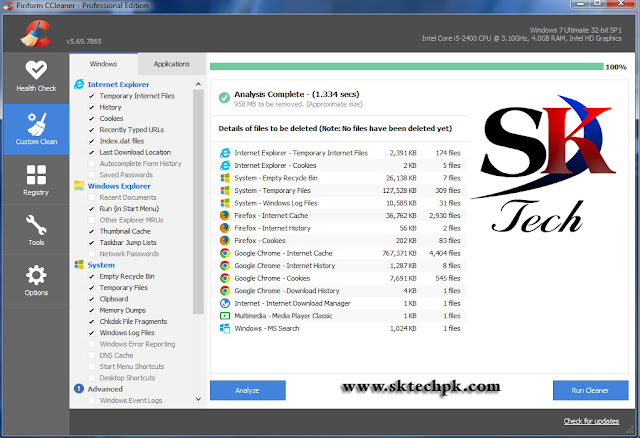Open the Registry cleaner section
The height and width of the screenshot is (438, 640).
[36, 180]
